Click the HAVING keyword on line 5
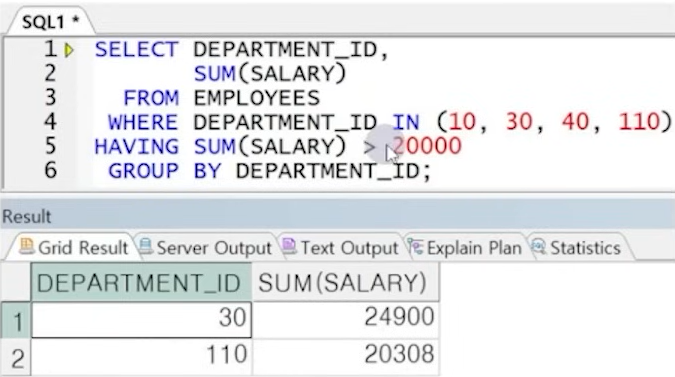This screenshot has height=377, width=675. (x=136, y=147)
